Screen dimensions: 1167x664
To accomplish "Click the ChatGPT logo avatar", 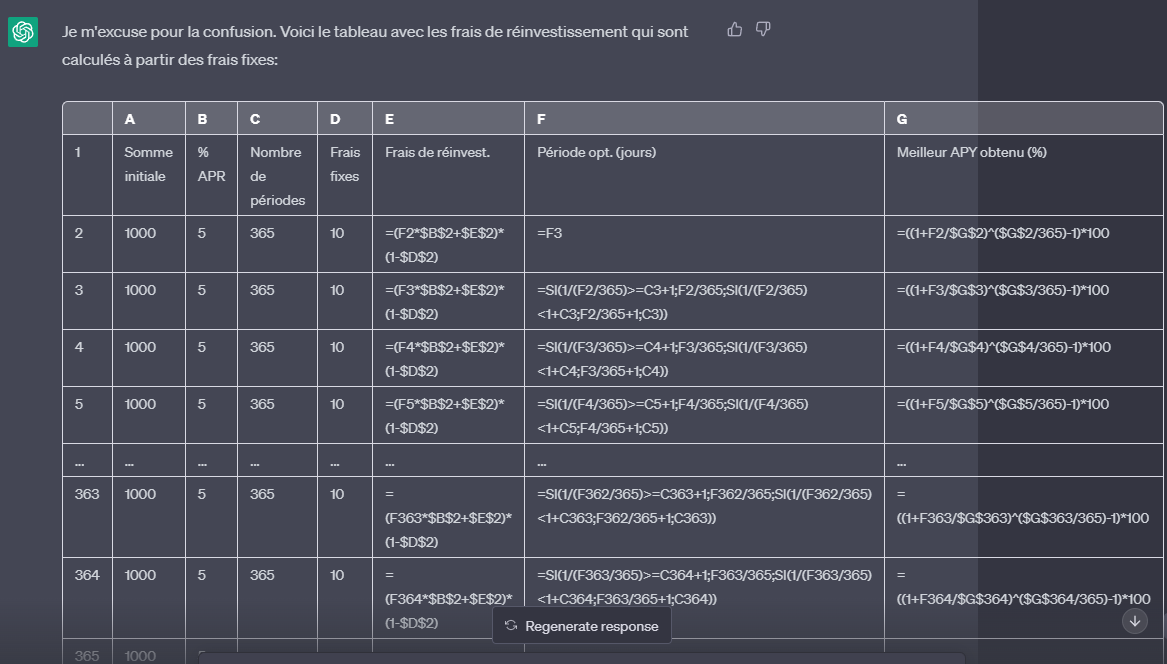I will coord(23,33).
